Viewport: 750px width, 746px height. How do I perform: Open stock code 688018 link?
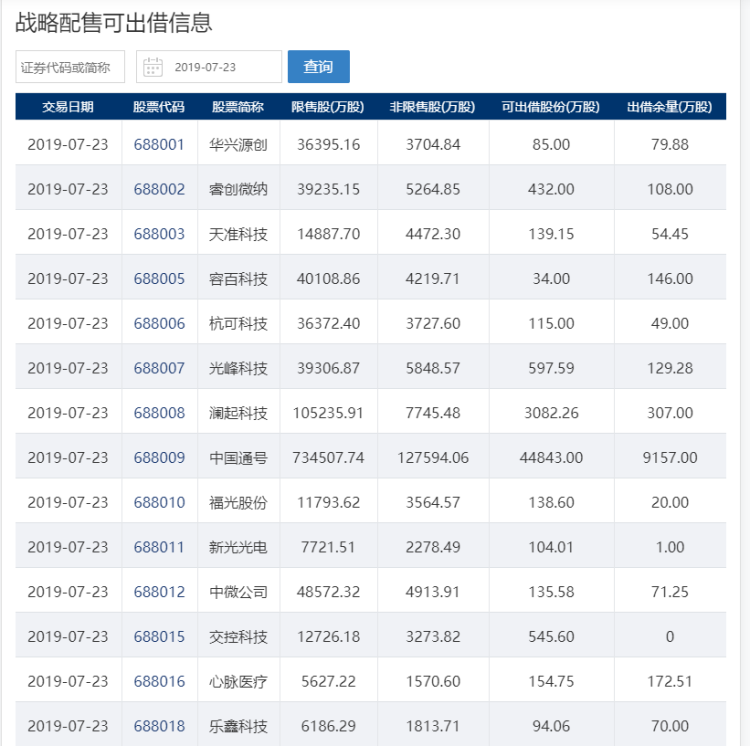159,726
